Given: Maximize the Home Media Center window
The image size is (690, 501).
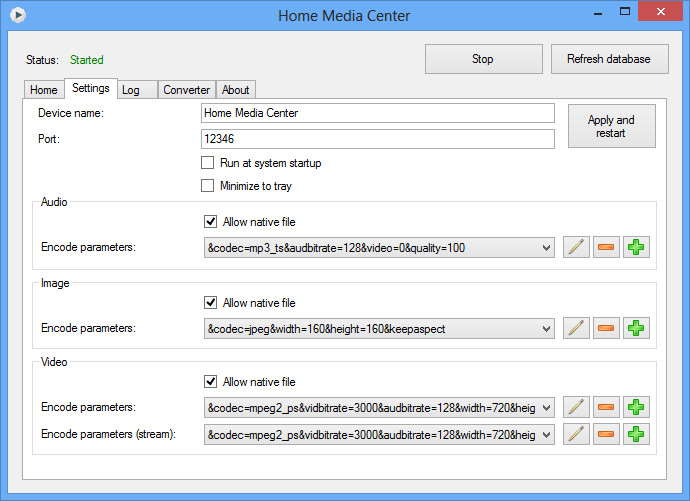Looking at the screenshot, I should [x=625, y=12].
